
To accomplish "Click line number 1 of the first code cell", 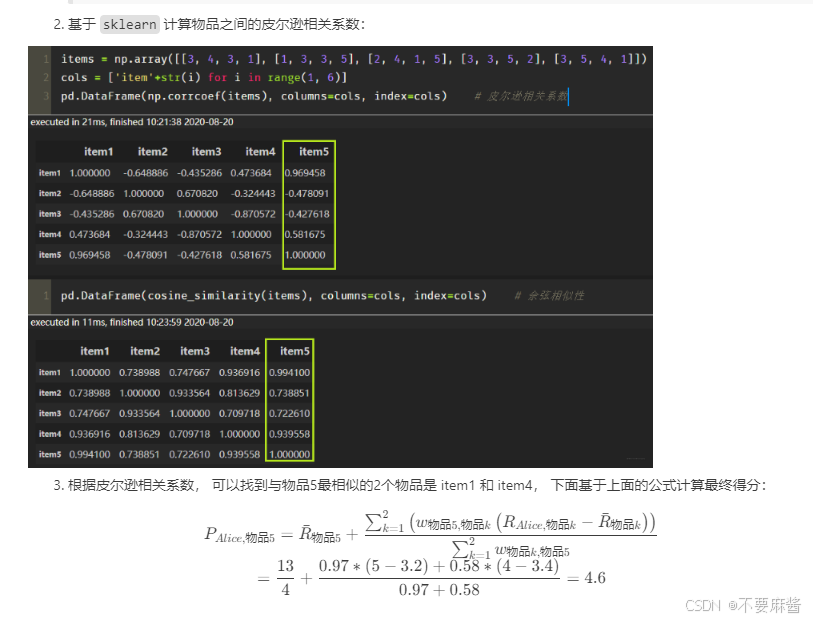I will click(x=46, y=59).
